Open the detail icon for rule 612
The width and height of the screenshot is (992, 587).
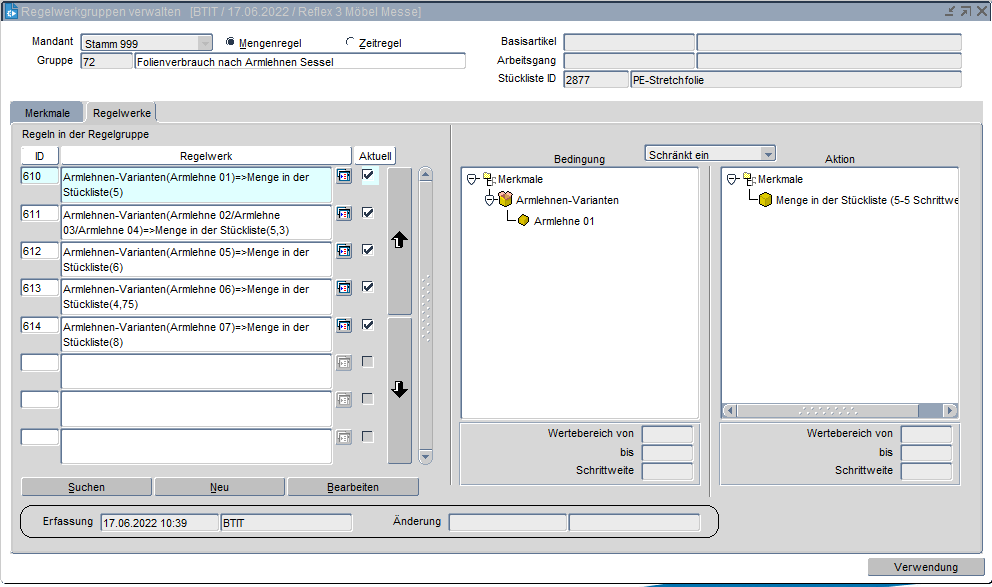coord(344,251)
